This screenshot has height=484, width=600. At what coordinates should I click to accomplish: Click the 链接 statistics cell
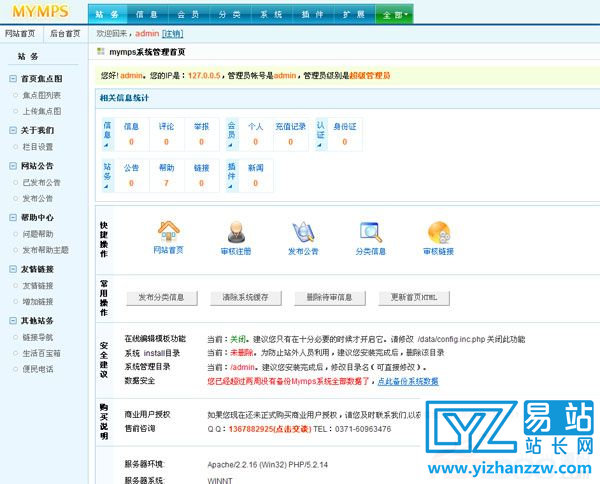pyautogui.click(x=202, y=176)
